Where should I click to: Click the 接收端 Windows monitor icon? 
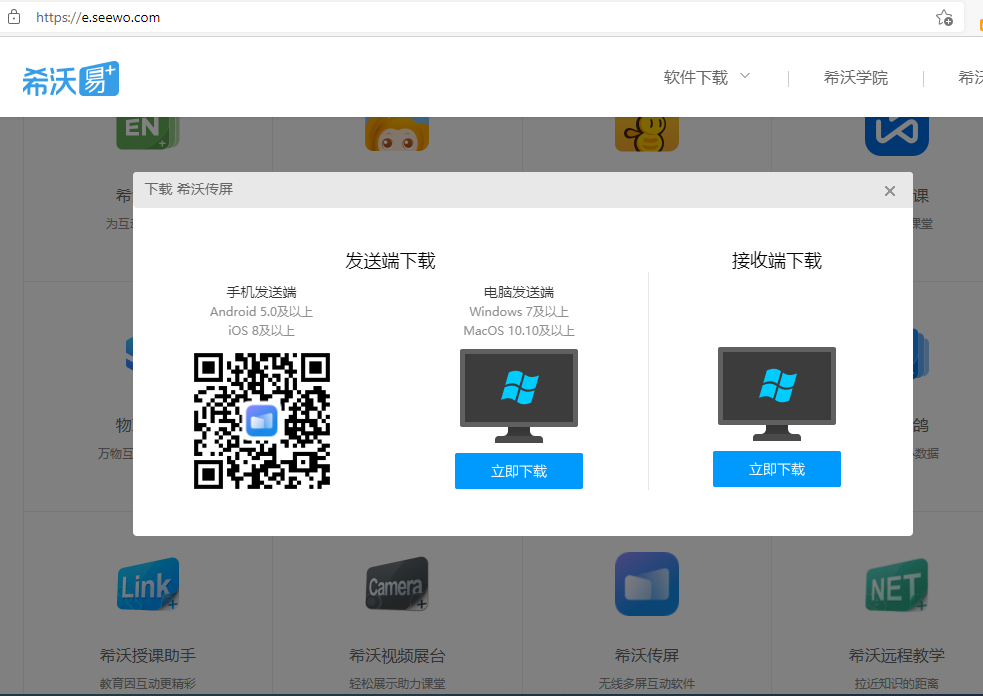click(x=776, y=394)
